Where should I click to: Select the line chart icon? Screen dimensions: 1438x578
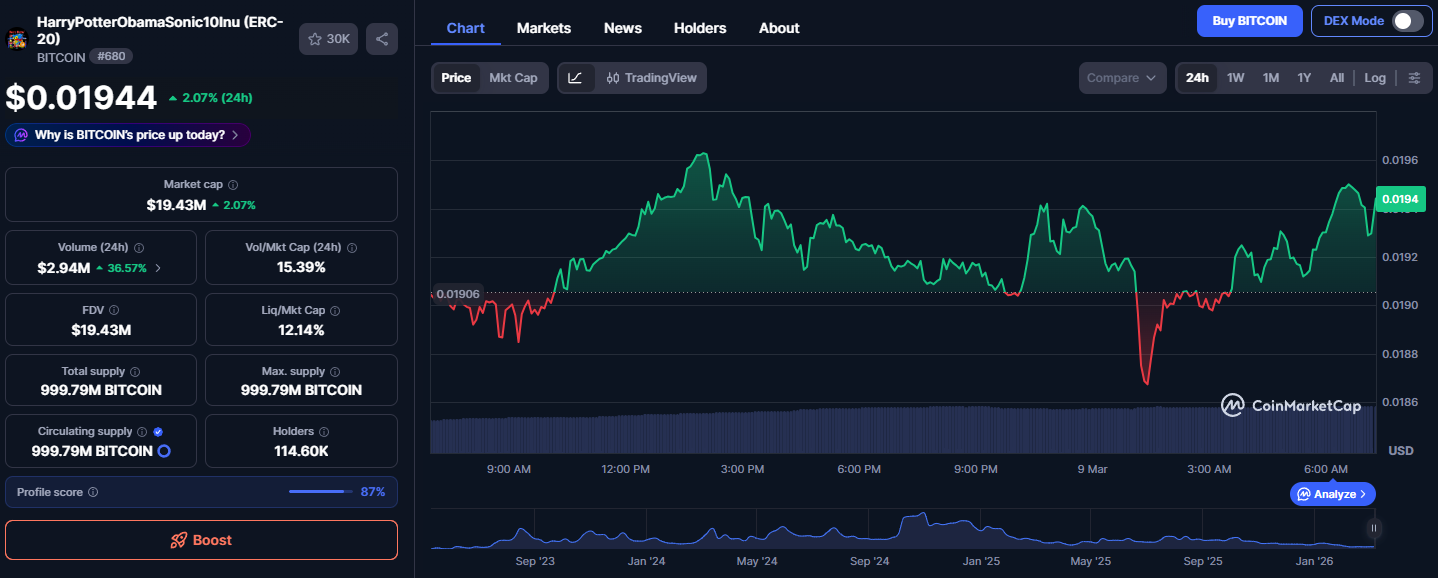click(576, 78)
